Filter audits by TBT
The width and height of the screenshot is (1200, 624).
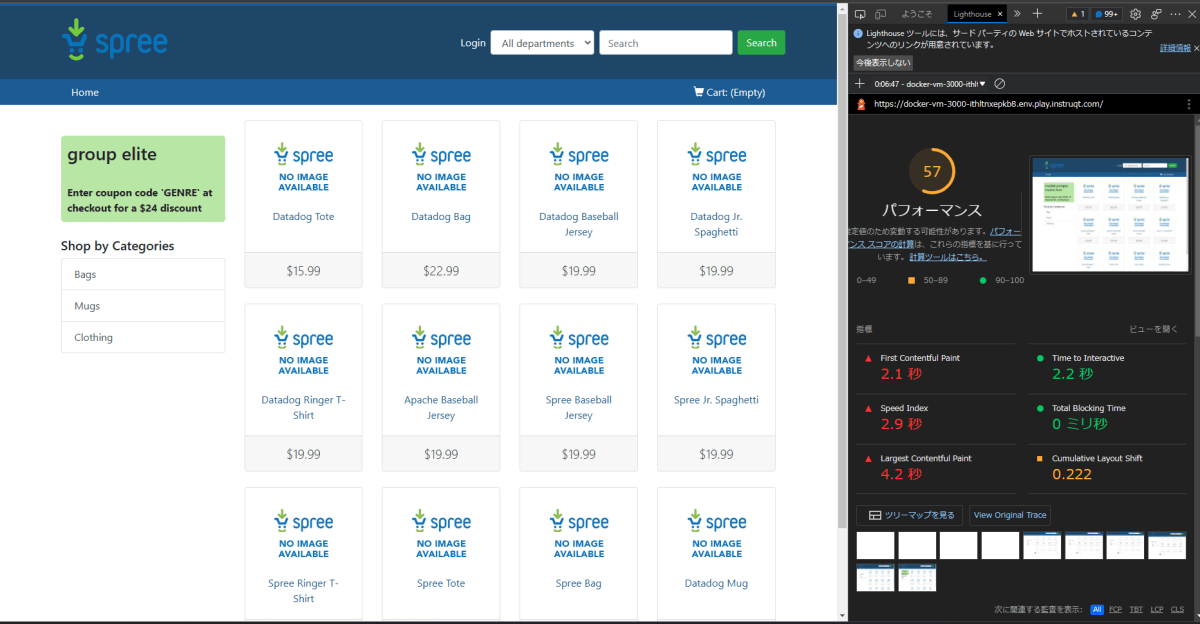point(1136,609)
